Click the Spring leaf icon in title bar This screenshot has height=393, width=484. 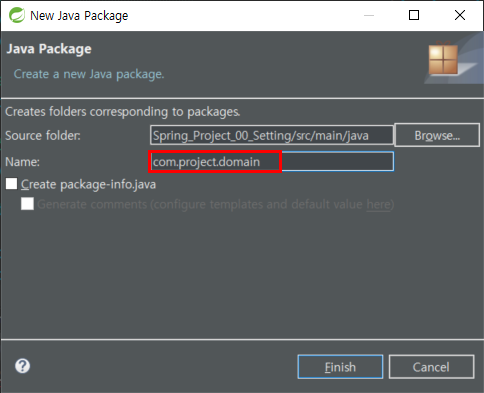pos(17,15)
